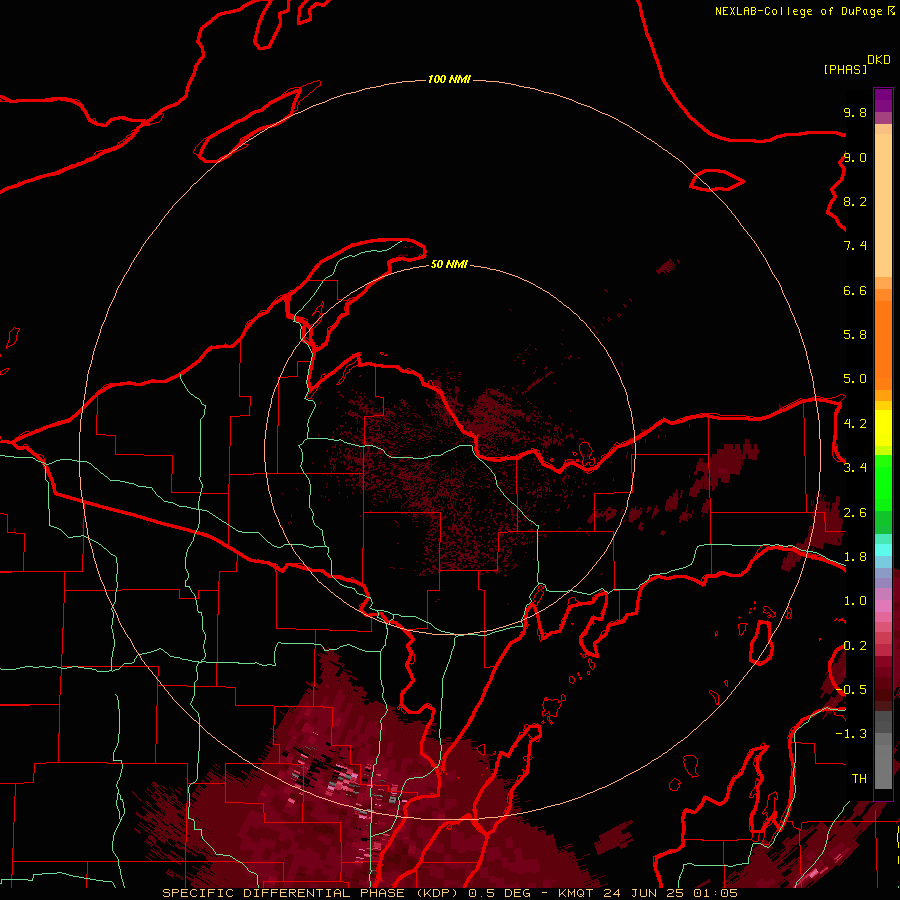The height and width of the screenshot is (900, 900).
Task: Pick the pale peach swatch near the 8.2 value
Action: [883, 205]
